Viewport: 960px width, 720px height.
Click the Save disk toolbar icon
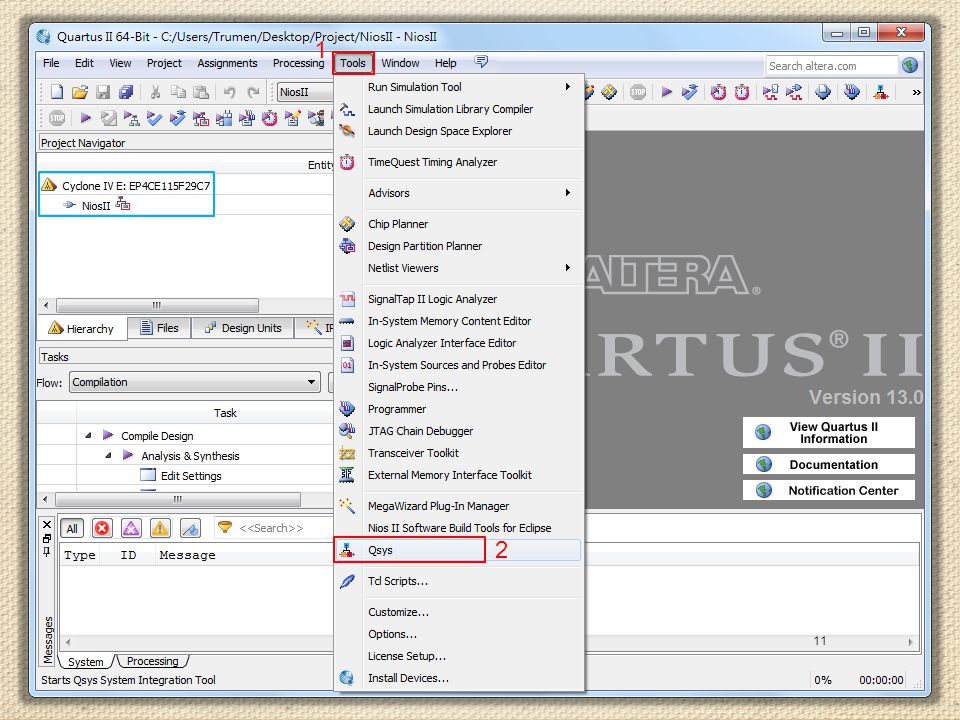tap(103, 92)
